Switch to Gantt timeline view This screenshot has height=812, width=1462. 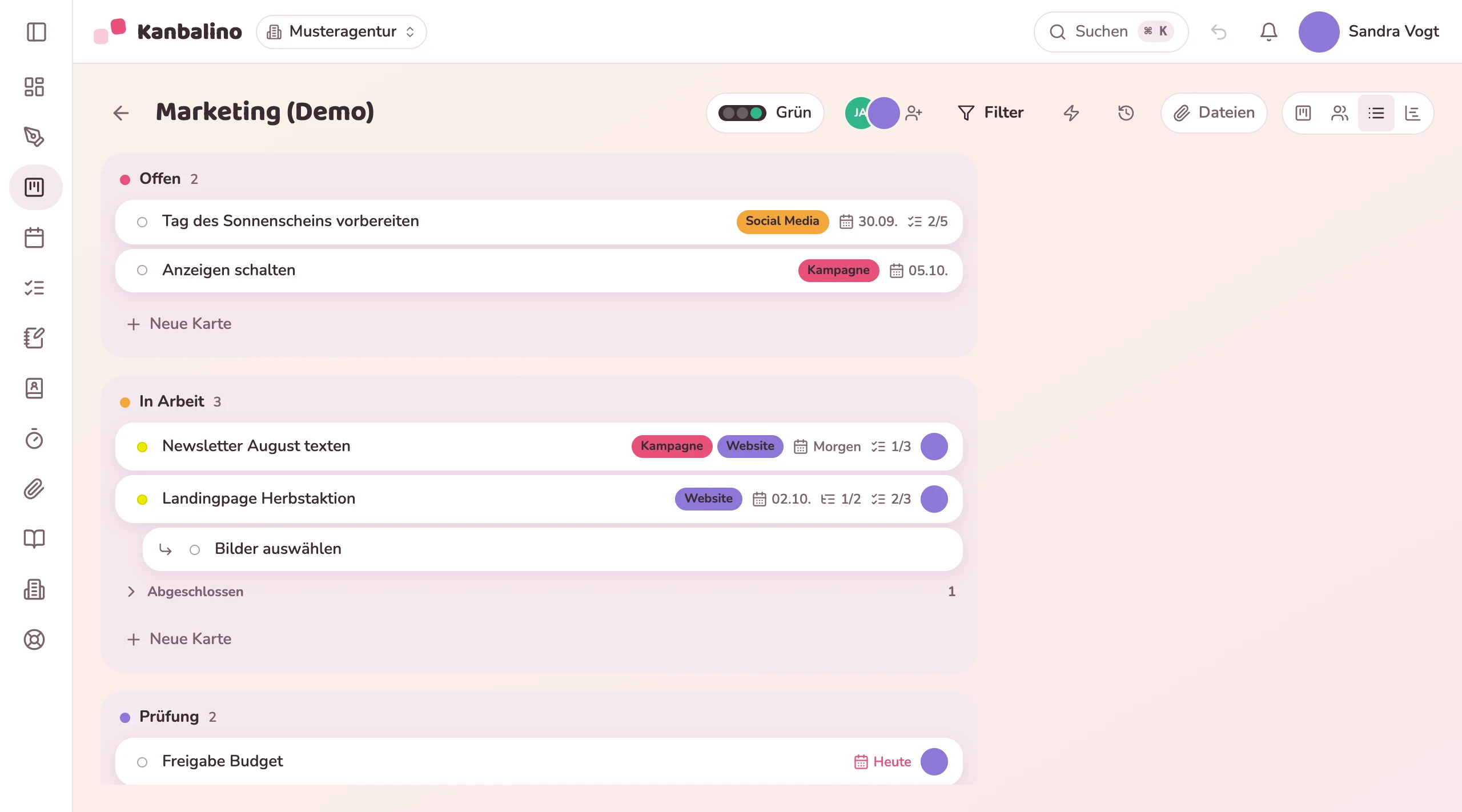(1413, 113)
